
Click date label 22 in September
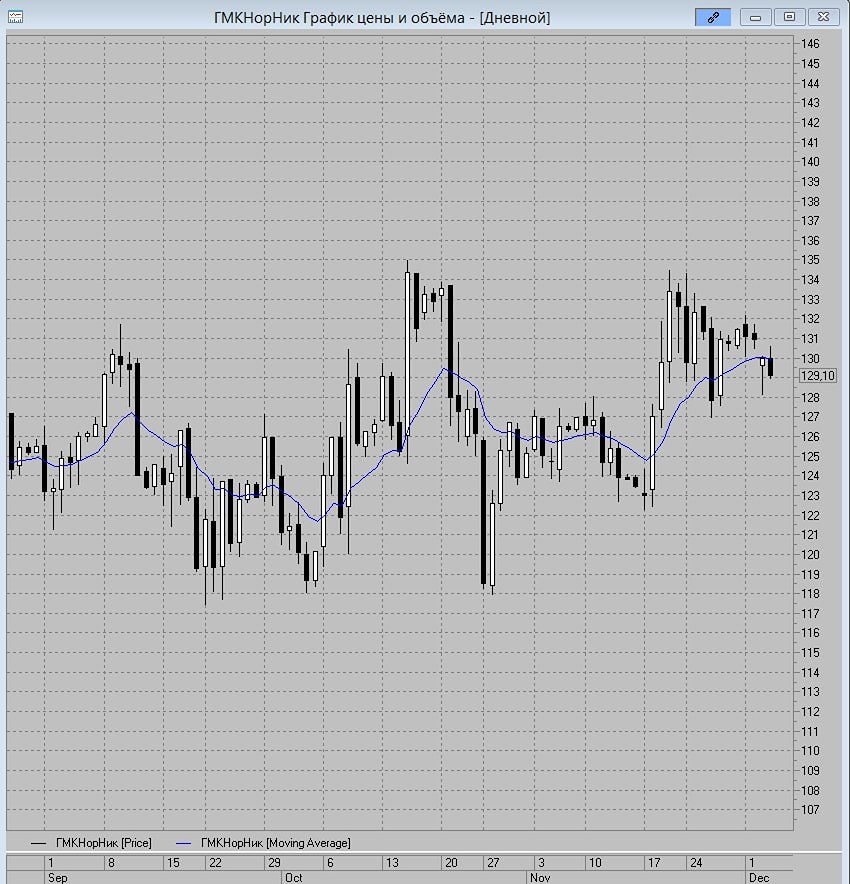(215, 863)
